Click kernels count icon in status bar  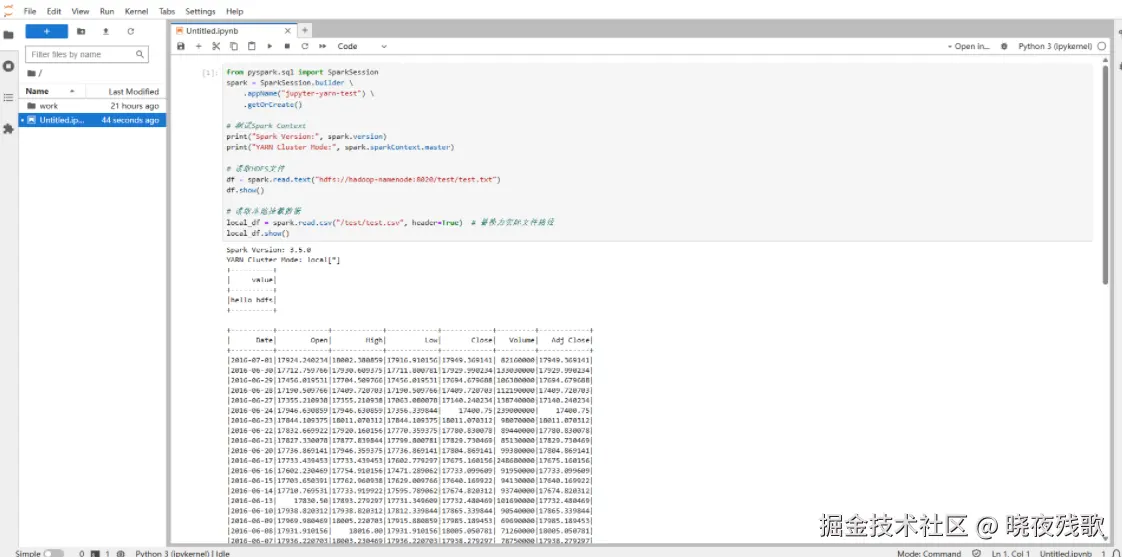121,553
